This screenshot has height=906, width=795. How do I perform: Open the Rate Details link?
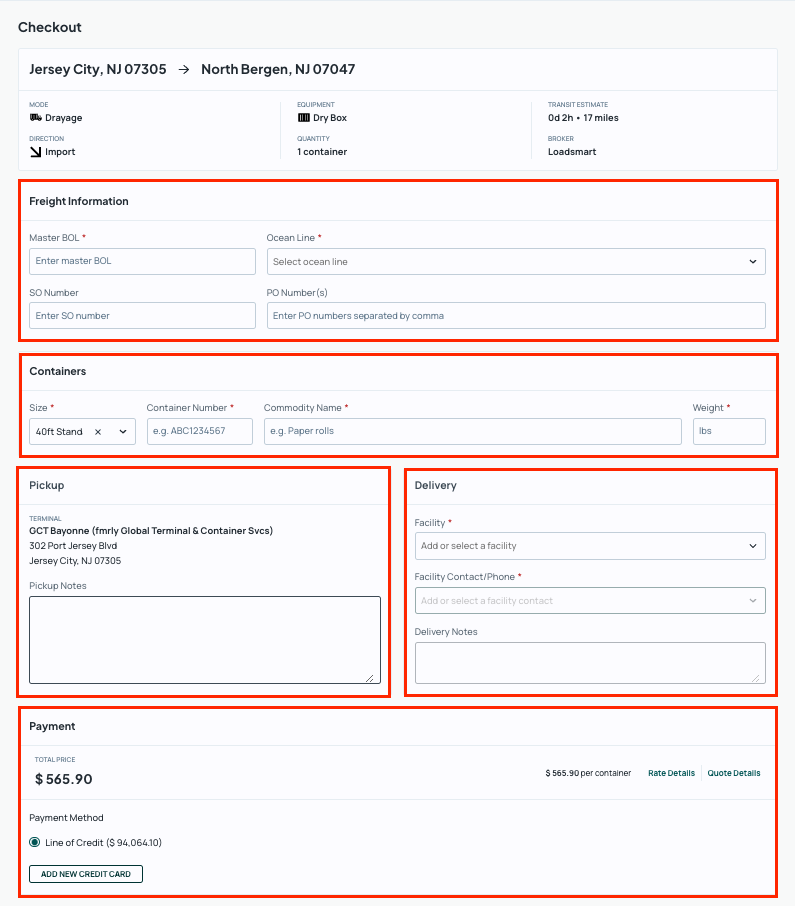671,773
